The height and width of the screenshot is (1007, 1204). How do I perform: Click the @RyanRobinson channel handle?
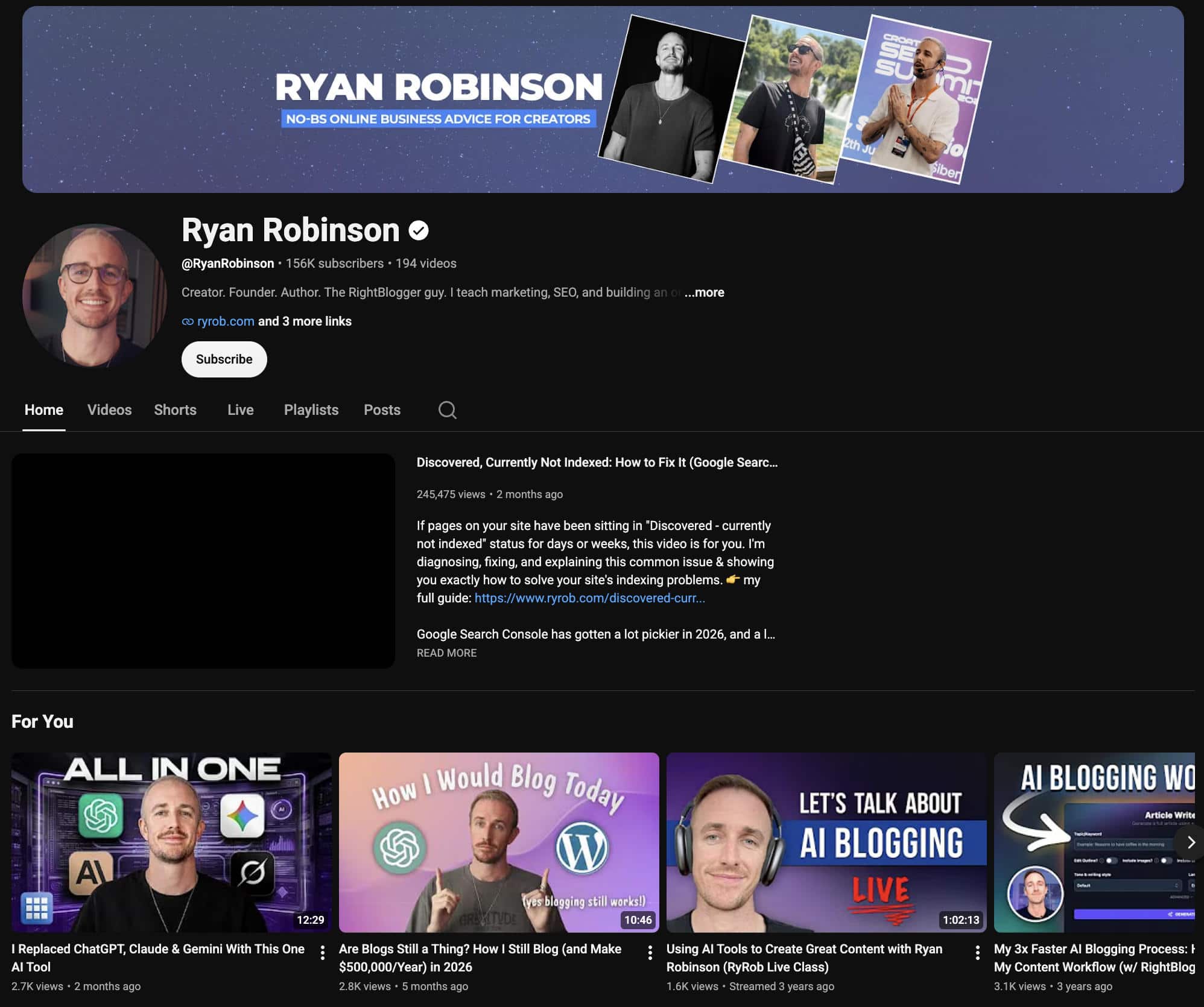coord(227,264)
